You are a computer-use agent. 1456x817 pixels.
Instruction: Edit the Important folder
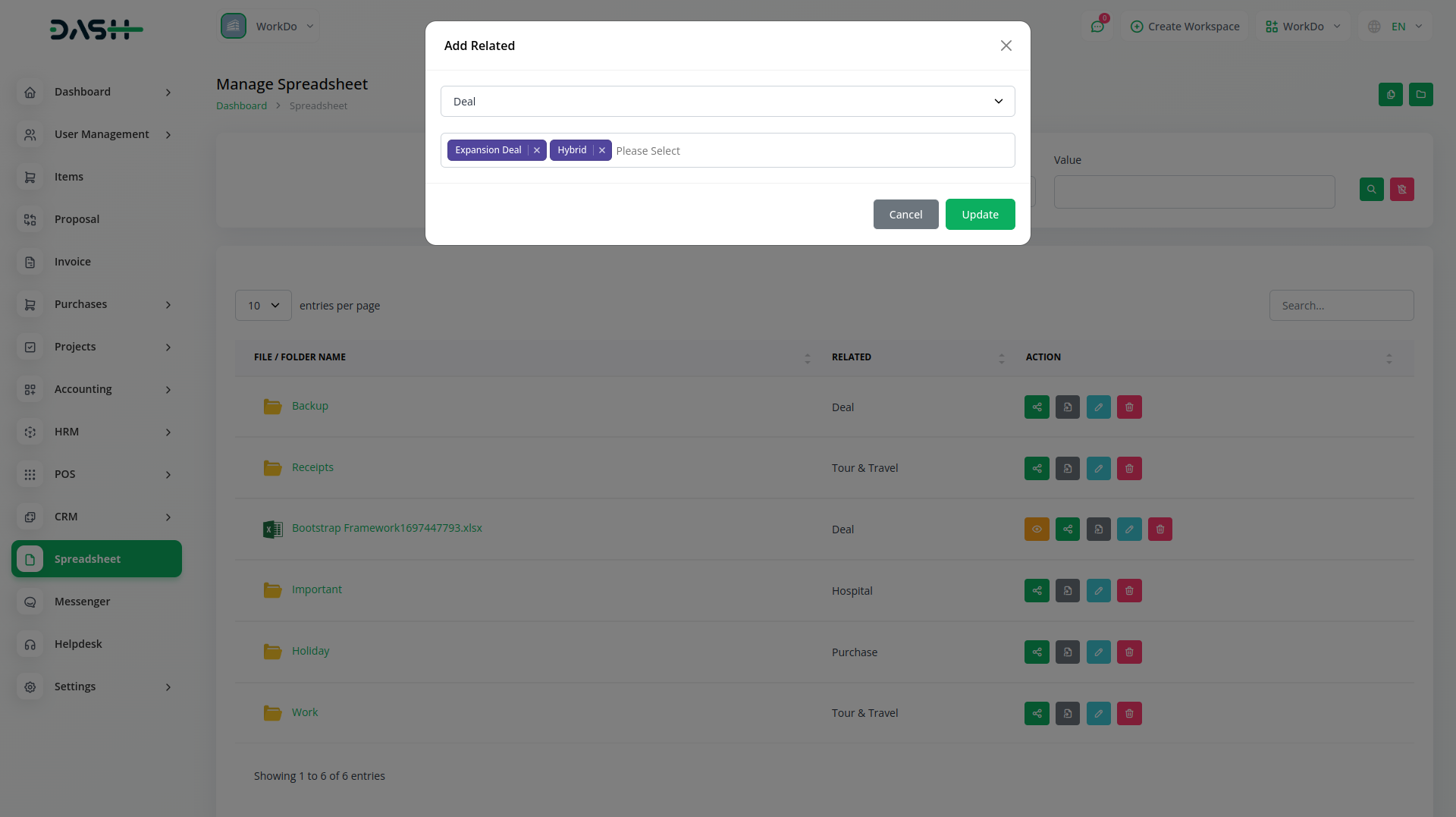[1099, 591]
